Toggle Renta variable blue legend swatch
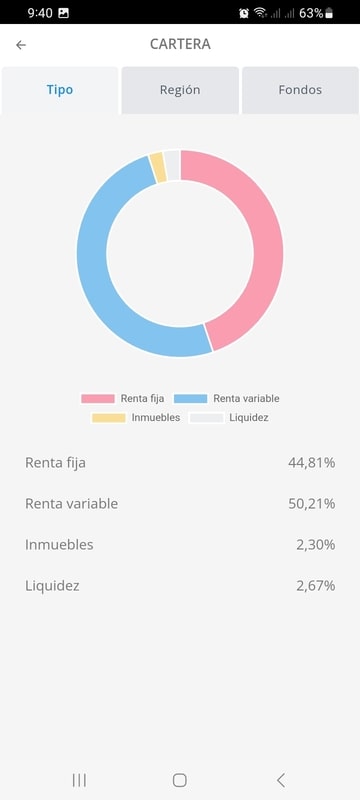Screen dimensions: 360x800 pyautogui.click(x=191, y=399)
